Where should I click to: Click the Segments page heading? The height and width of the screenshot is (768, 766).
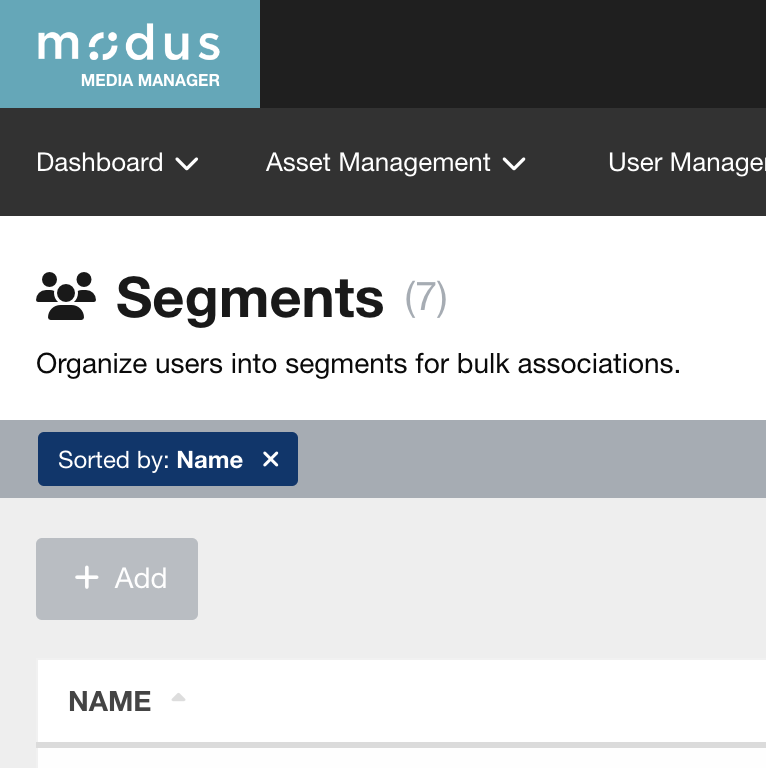pos(250,298)
